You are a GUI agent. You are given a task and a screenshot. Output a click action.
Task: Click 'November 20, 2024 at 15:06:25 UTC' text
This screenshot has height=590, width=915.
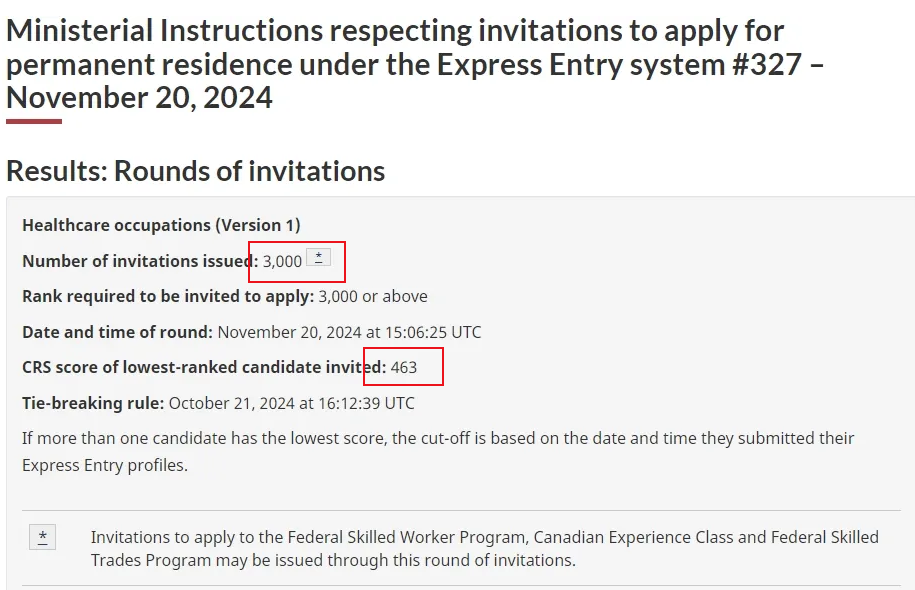tap(349, 332)
